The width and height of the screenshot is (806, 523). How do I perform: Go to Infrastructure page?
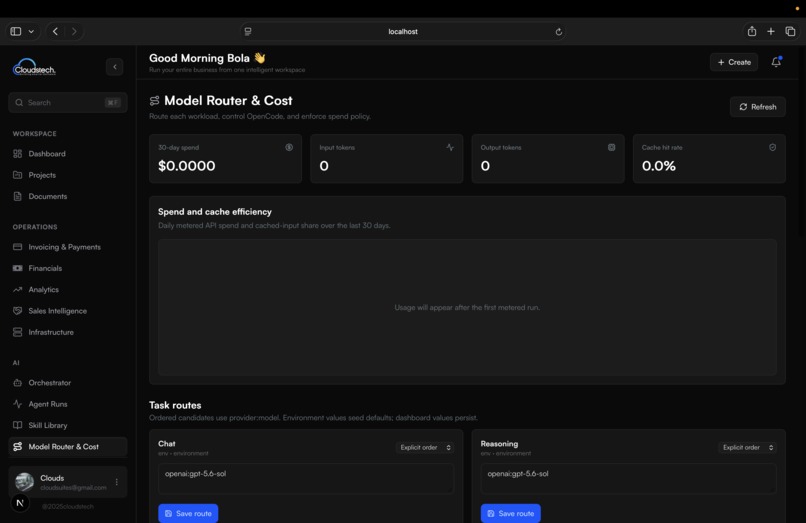point(68,332)
